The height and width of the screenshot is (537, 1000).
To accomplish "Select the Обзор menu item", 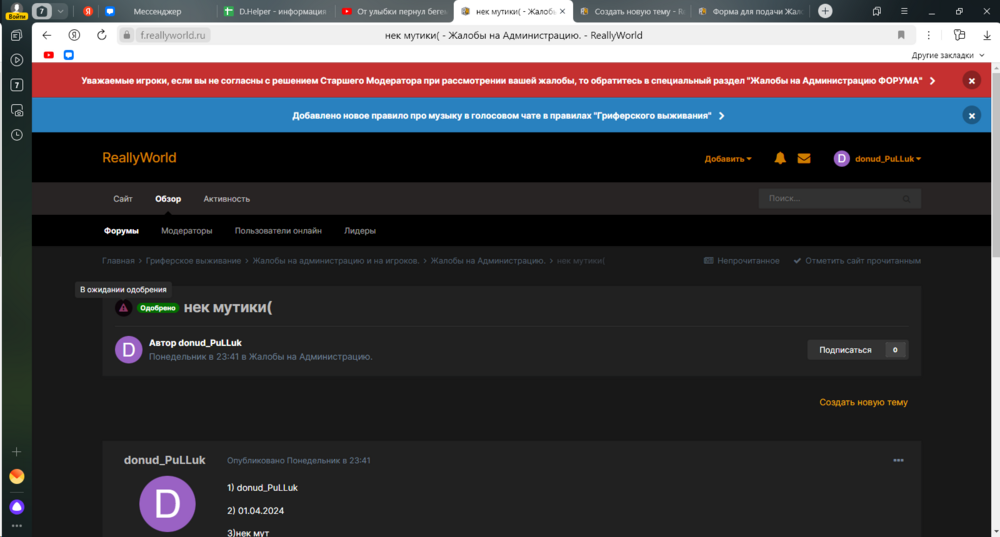I will pyautogui.click(x=168, y=199).
